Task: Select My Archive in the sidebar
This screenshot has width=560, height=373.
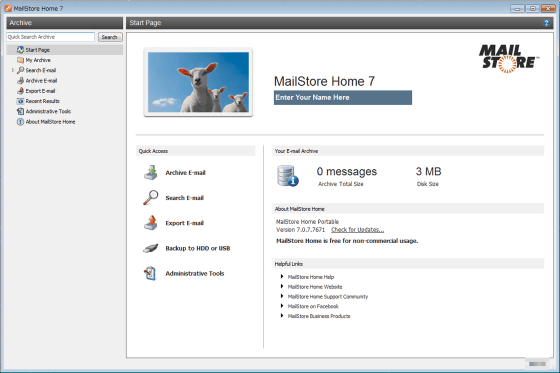Action: [x=38, y=60]
